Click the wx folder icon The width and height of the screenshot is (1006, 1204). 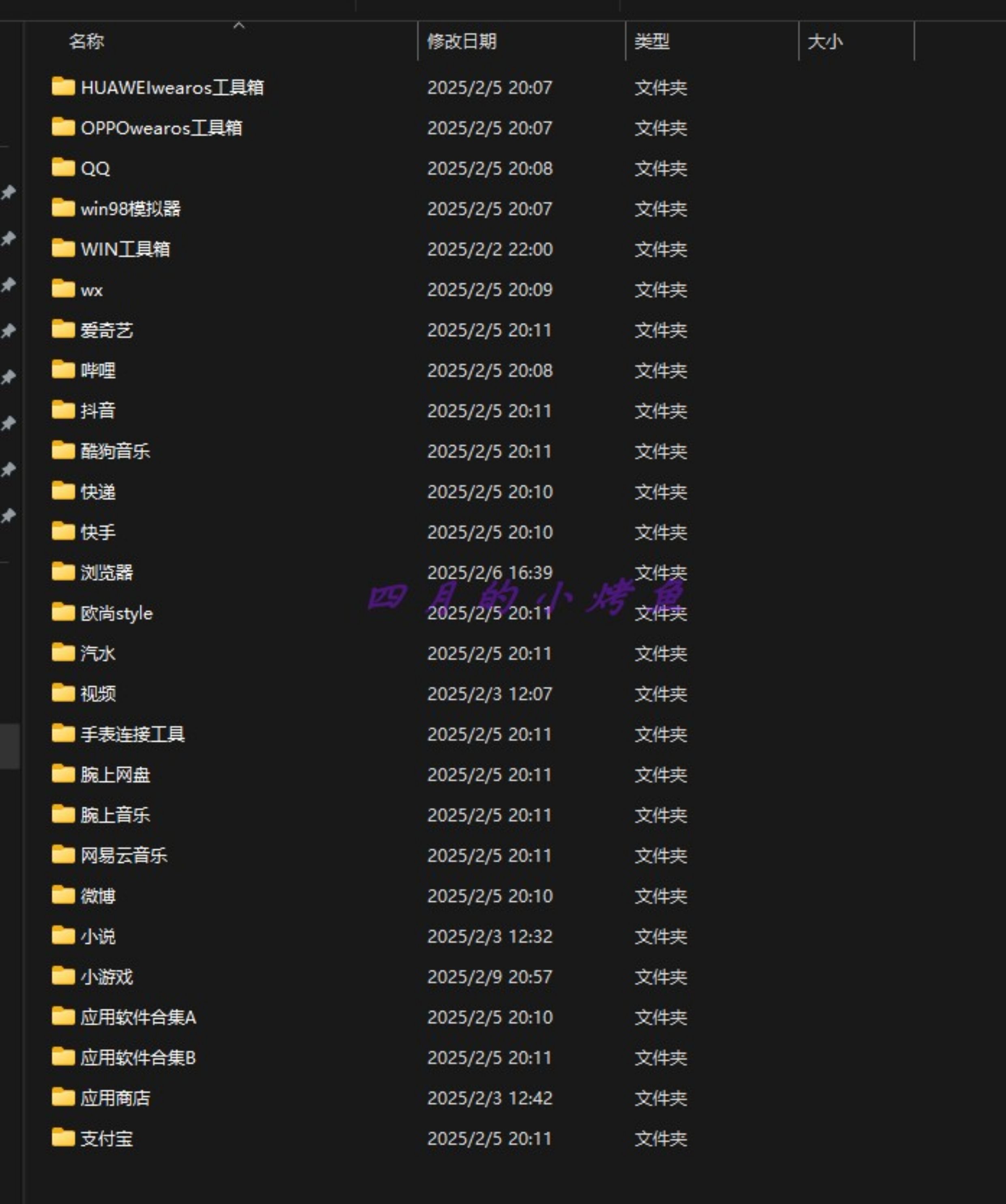pyautogui.click(x=63, y=288)
